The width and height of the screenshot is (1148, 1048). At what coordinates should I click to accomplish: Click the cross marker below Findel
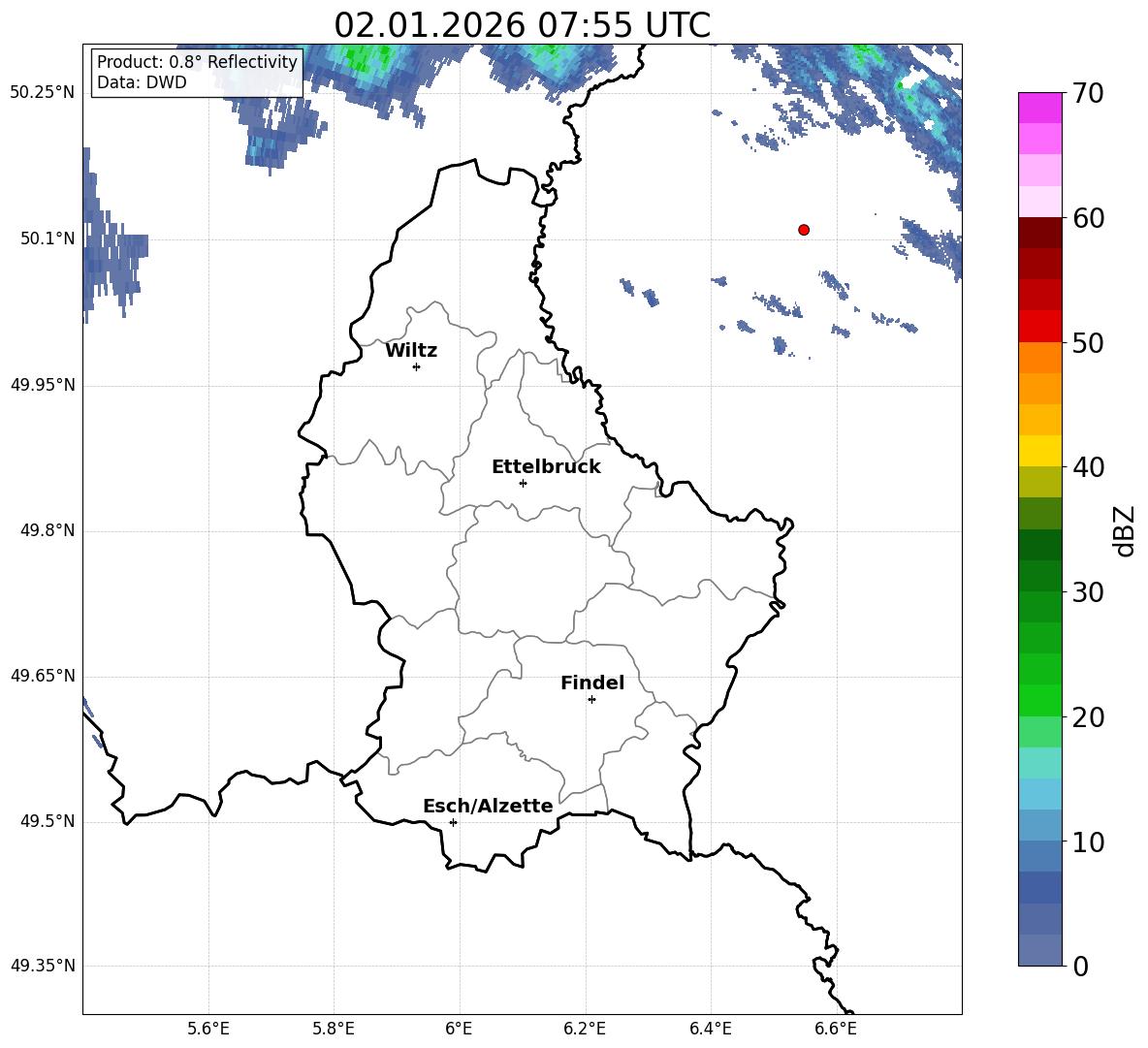coord(591,700)
